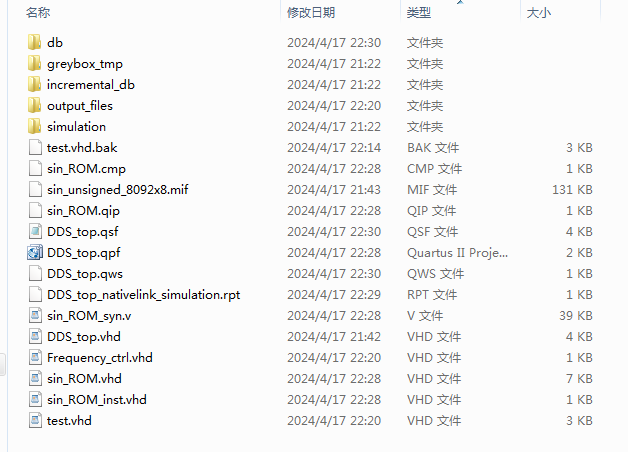Click the greybox_tmp folder icon
This screenshot has height=452, width=628.
point(34,63)
